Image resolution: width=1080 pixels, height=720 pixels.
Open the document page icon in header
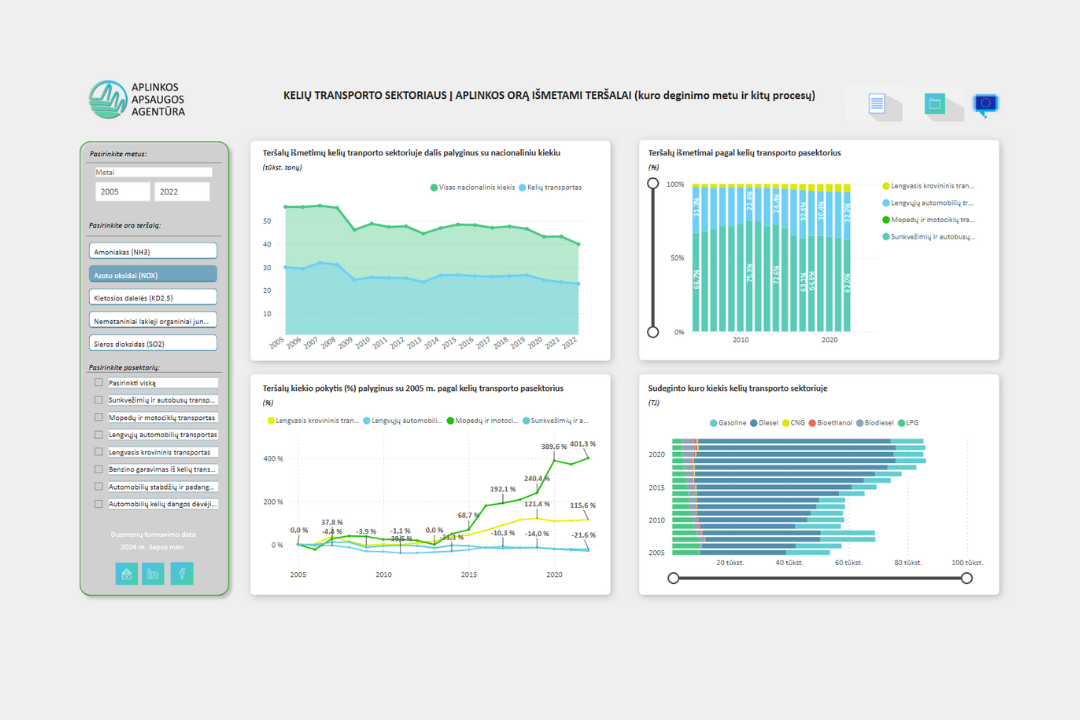click(x=876, y=104)
